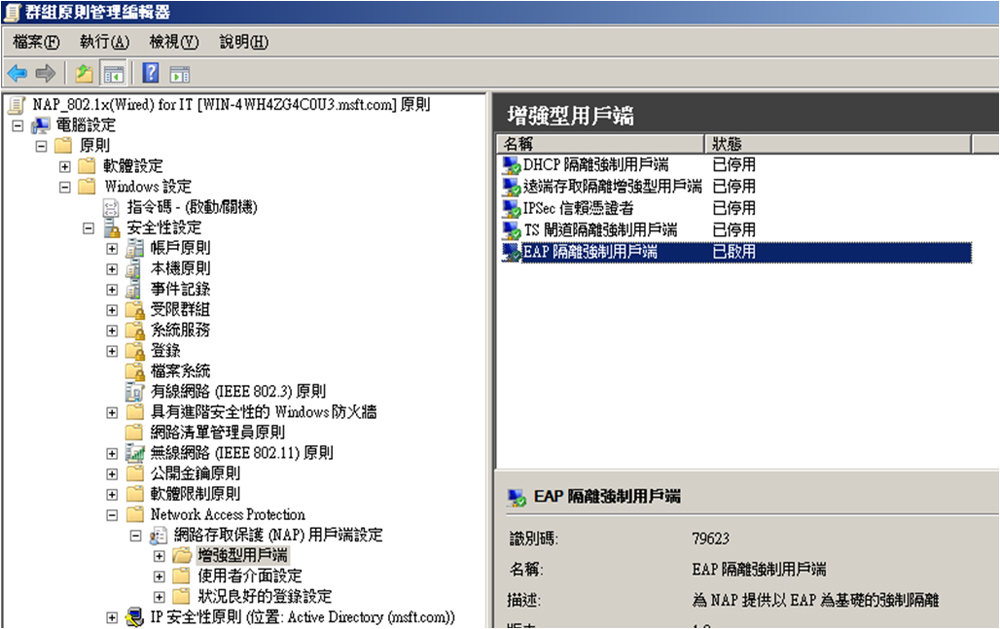This screenshot has height=629, width=1000.
Task: Expand the 帳戶原則 node
Action: point(112,248)
